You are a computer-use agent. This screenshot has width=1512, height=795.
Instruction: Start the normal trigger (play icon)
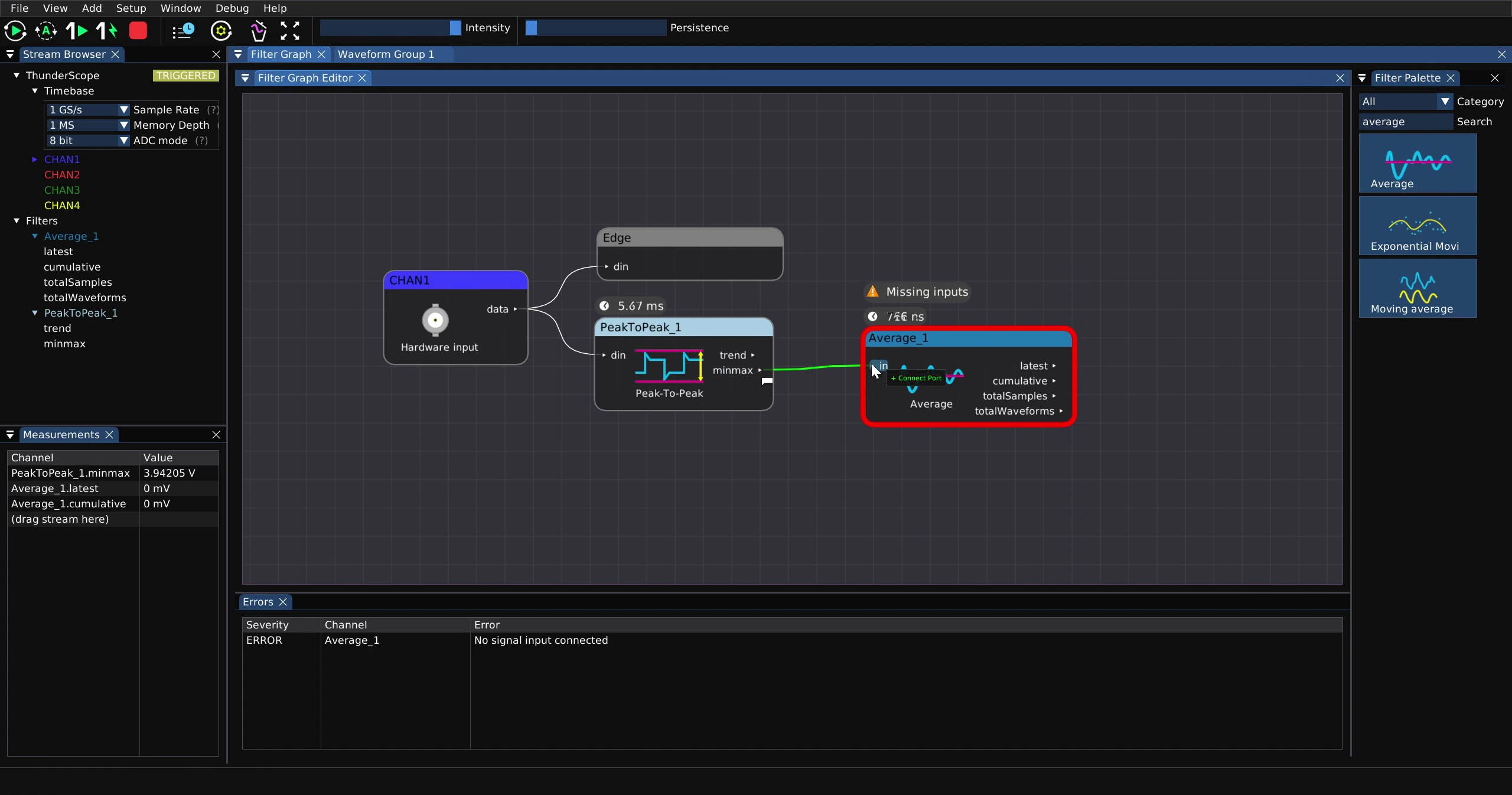(15, 30)
